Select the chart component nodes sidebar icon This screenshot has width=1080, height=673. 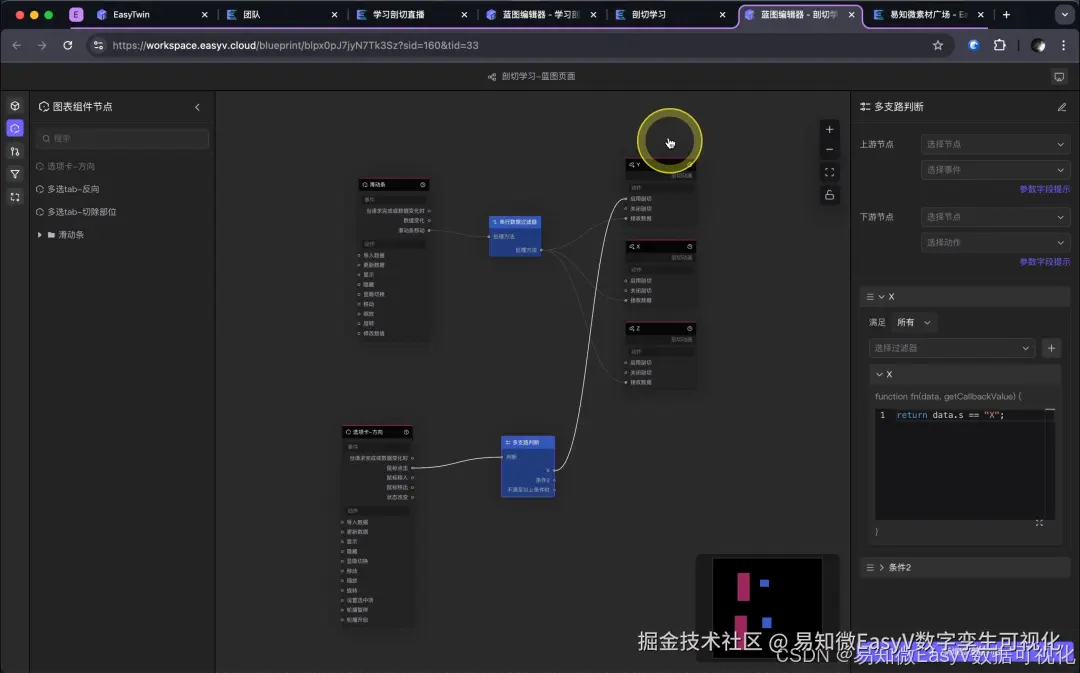14,129
